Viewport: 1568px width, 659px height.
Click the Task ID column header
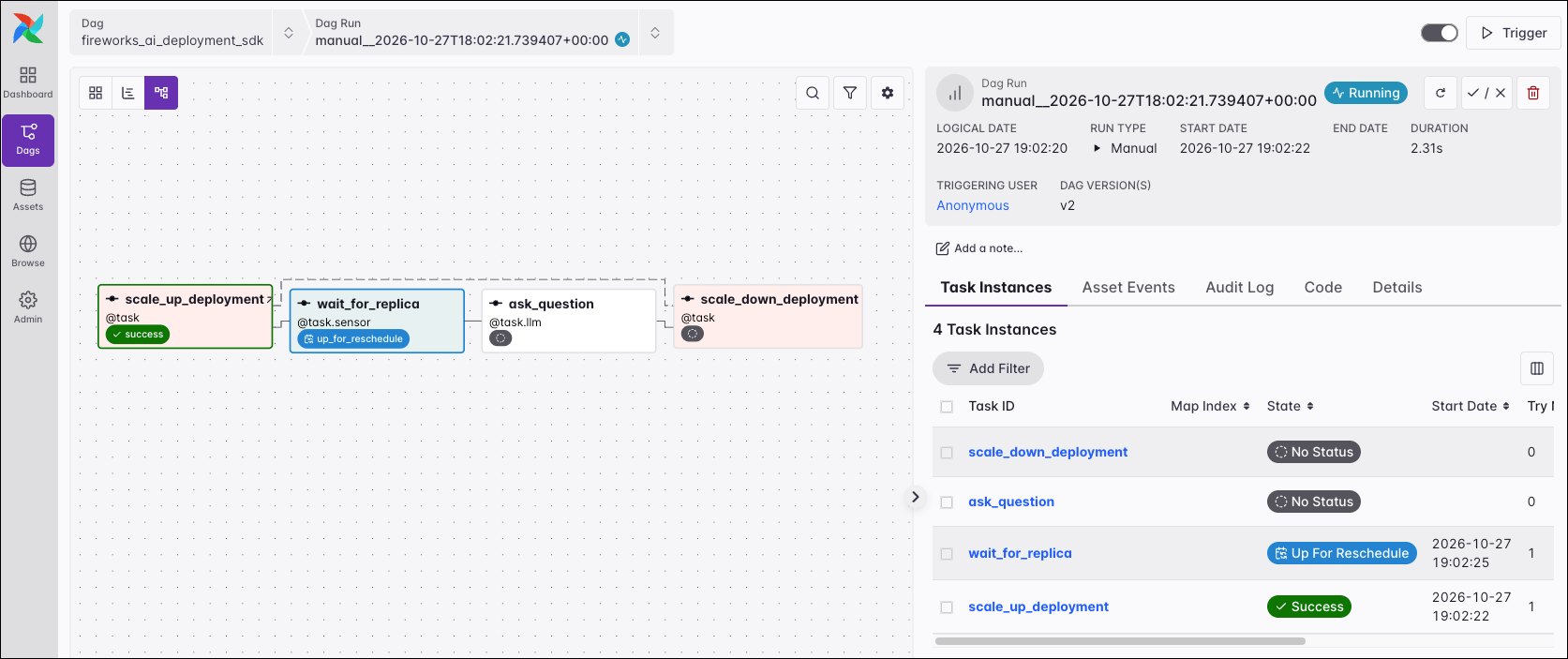(992, 406)
